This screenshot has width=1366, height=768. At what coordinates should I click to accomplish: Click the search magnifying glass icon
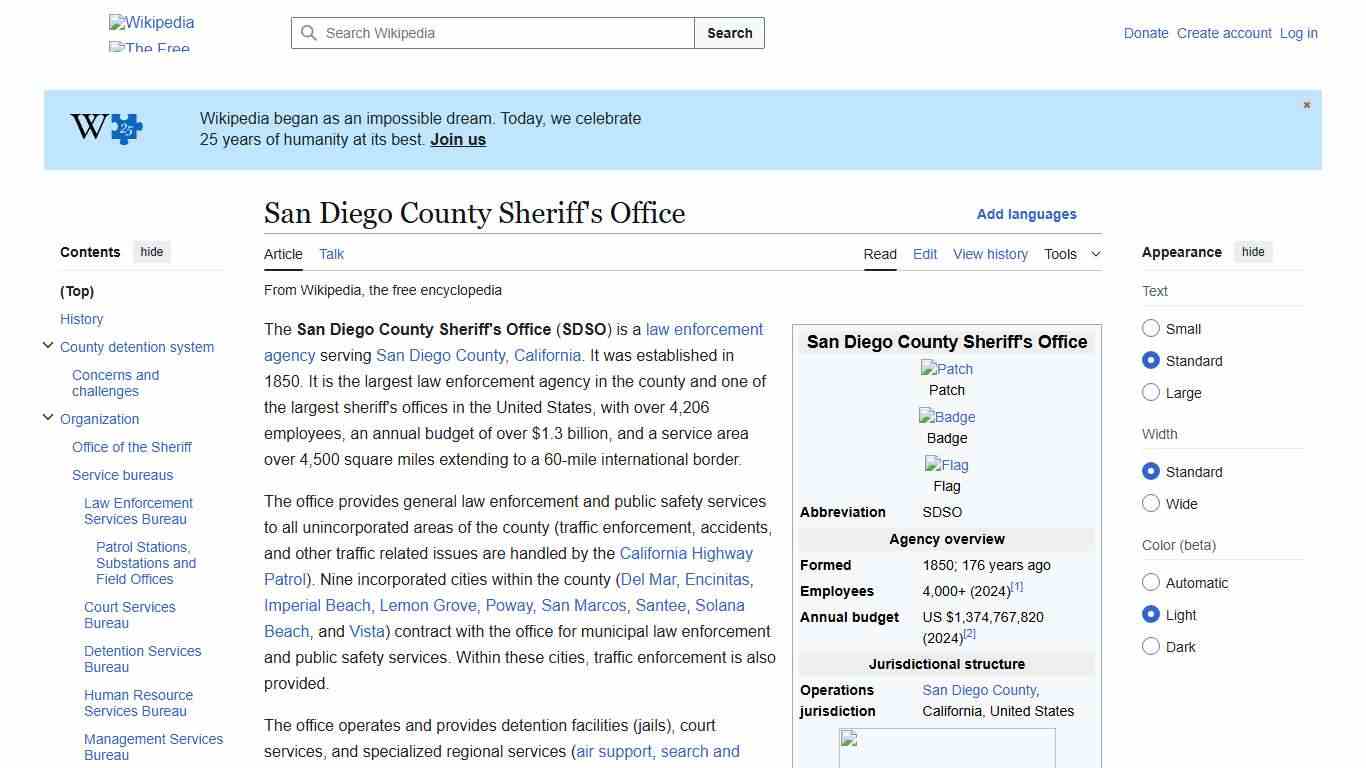tap(309, 33)
